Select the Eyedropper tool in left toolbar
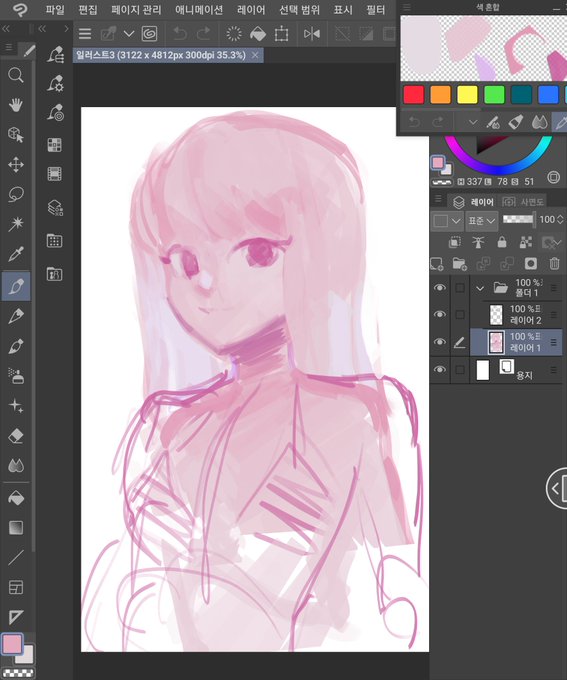Screen dimensions: 567x680 click(x=16, y=254)
